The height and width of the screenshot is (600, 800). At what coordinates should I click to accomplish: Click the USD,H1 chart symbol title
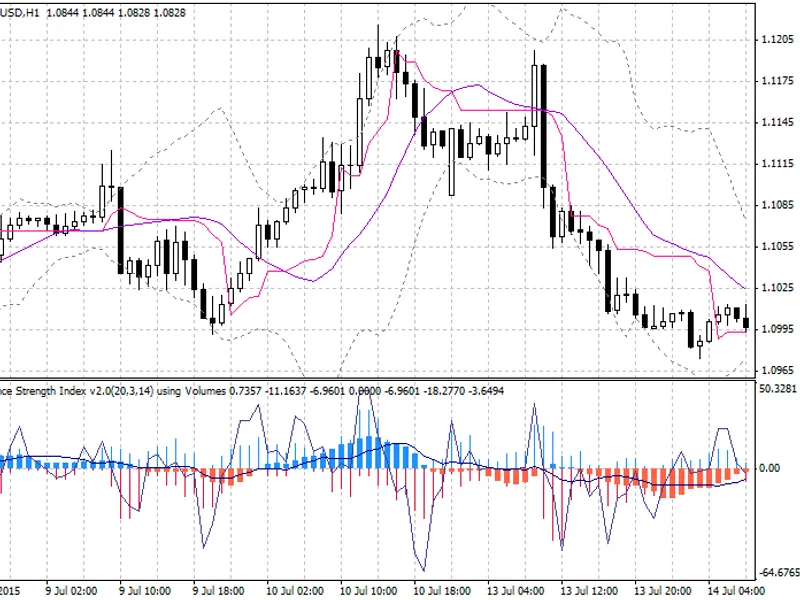(19, 13)
